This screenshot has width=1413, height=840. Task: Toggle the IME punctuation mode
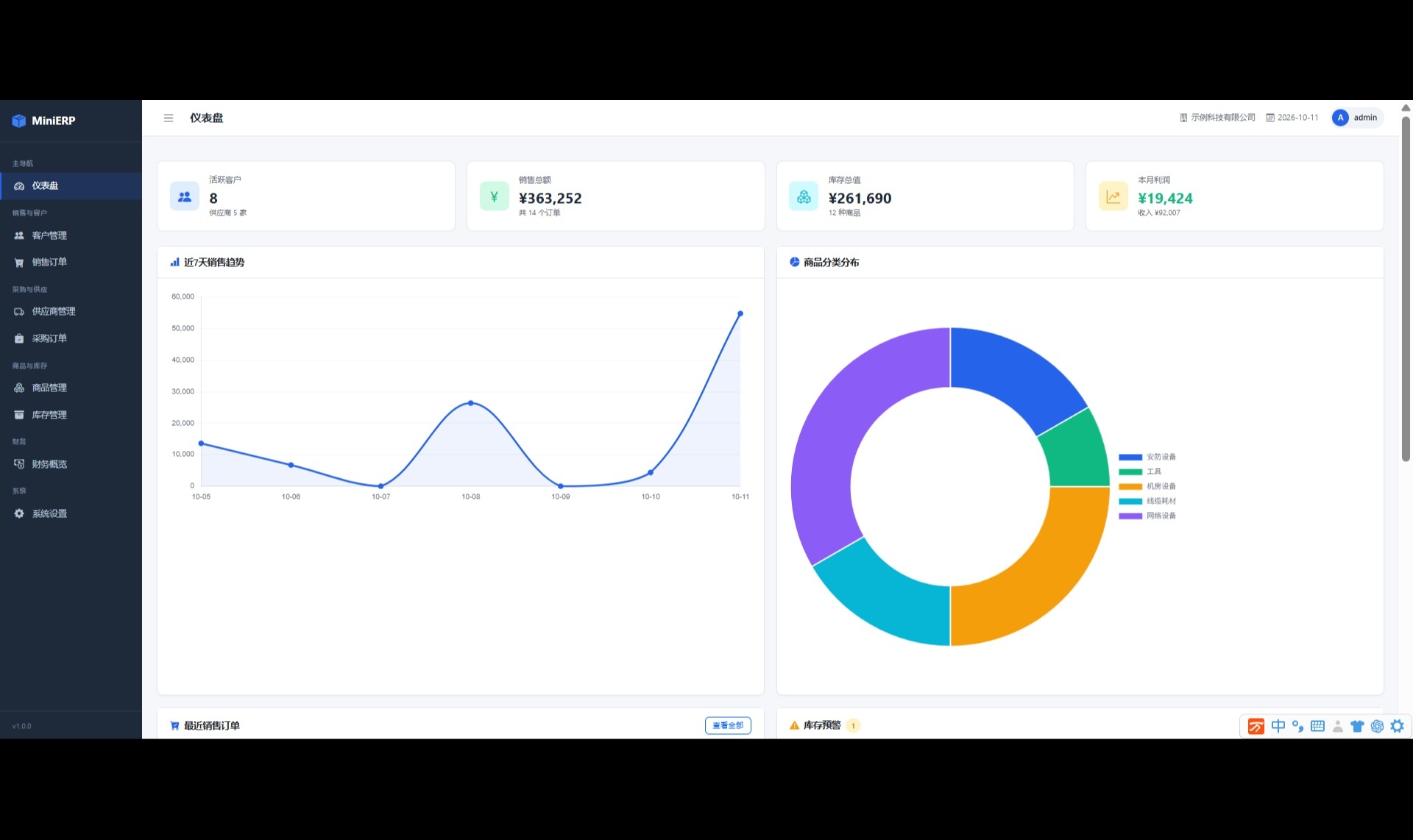click(x=1297, y=726)
